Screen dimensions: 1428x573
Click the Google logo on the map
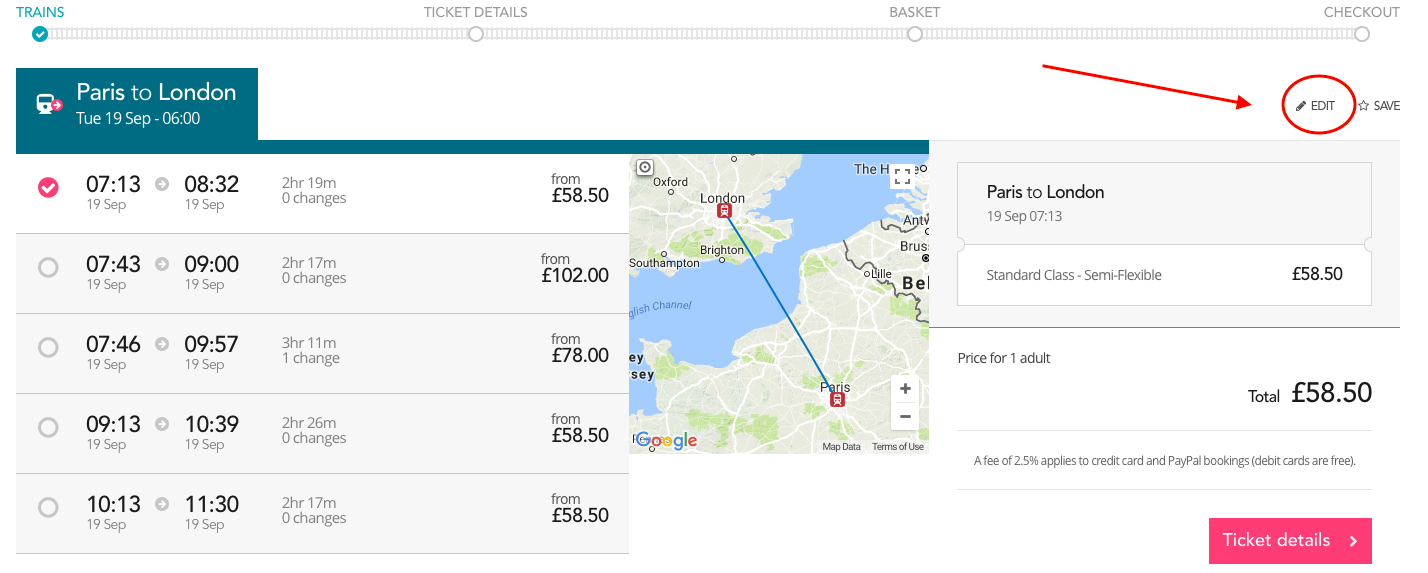click(x=666, y=440)
